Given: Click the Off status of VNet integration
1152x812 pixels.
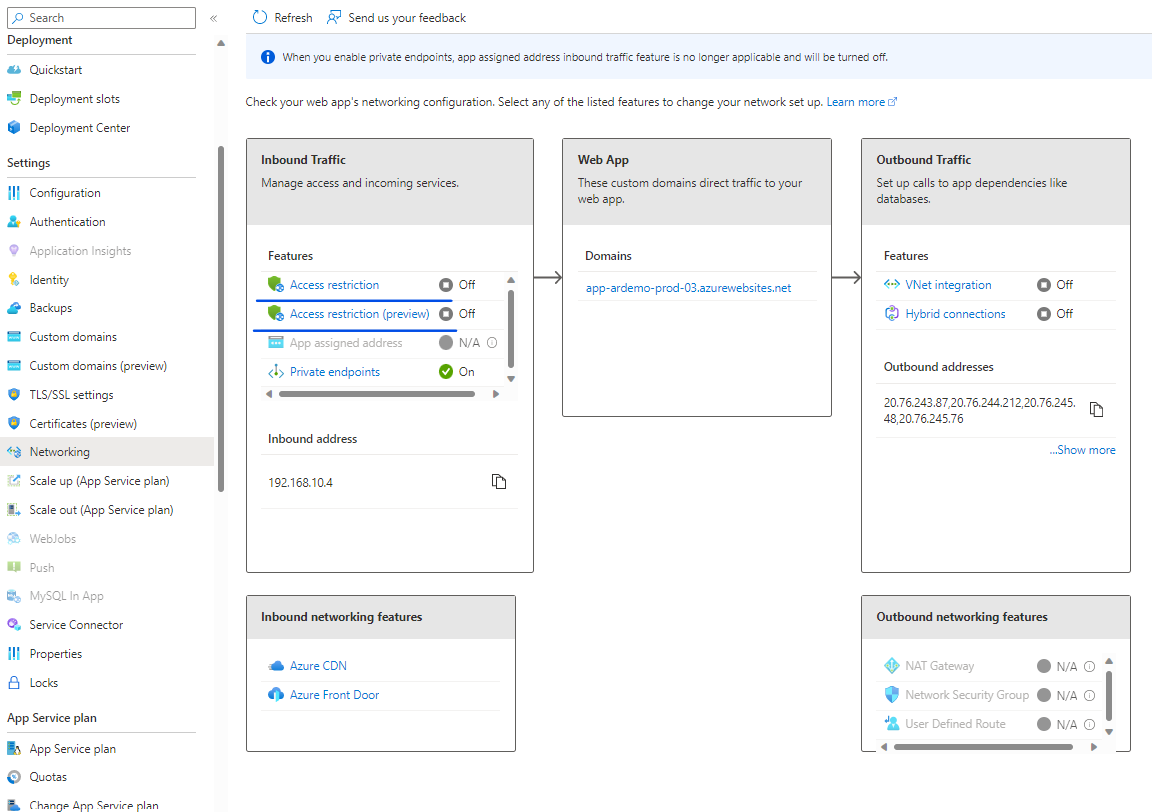Looking at the screenshot, I should pos(1055,285).
